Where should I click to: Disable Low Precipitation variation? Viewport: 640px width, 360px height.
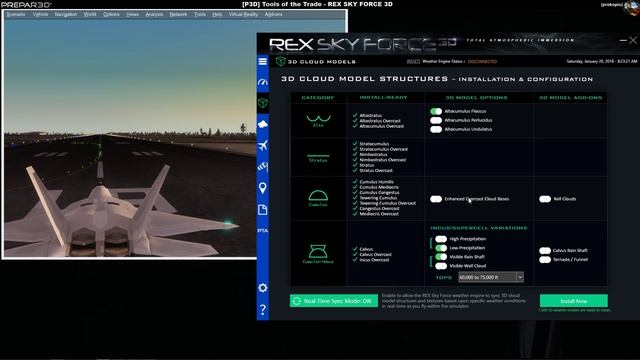441,248
